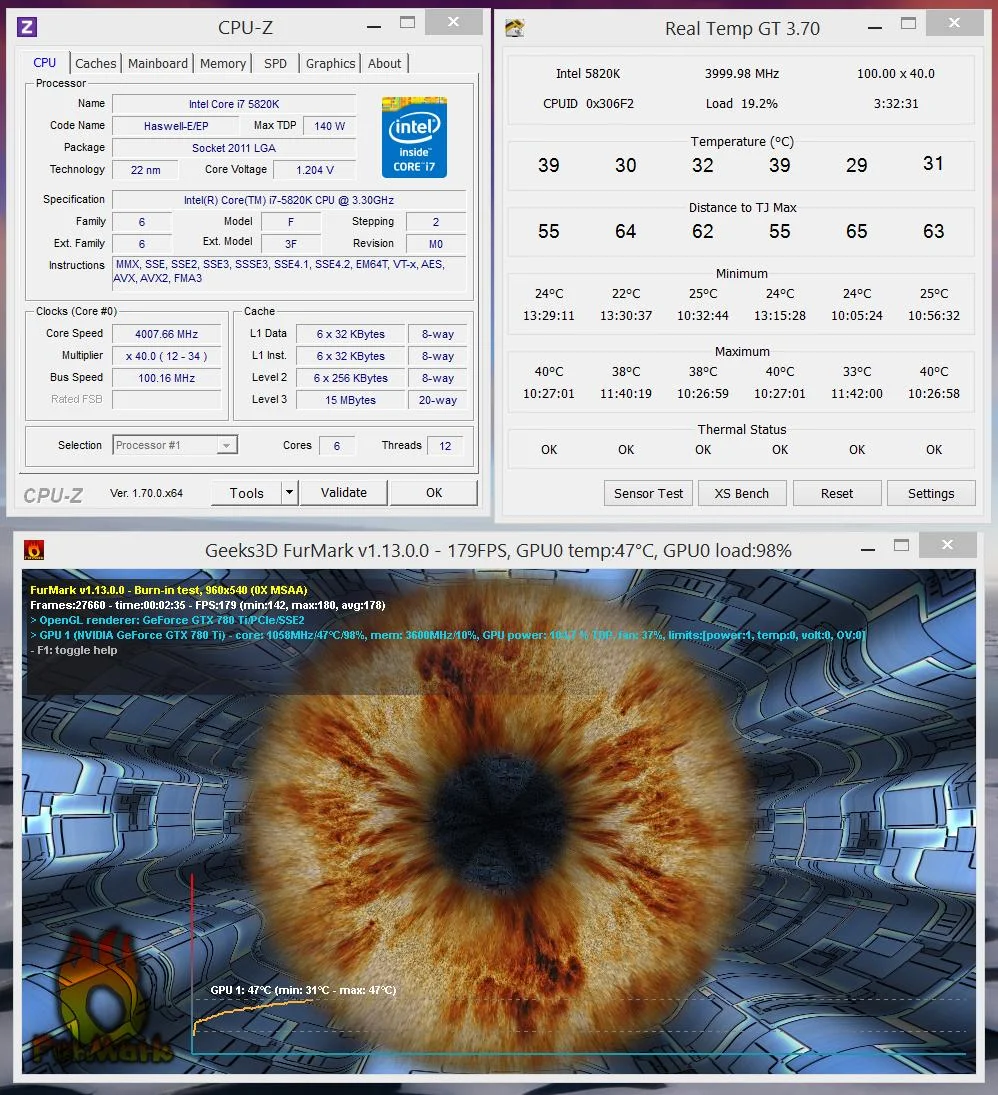Viewport: 998px width, 1095px height.
Task: Minimize the CPU-Z window
Action: (x=374, y=27)
